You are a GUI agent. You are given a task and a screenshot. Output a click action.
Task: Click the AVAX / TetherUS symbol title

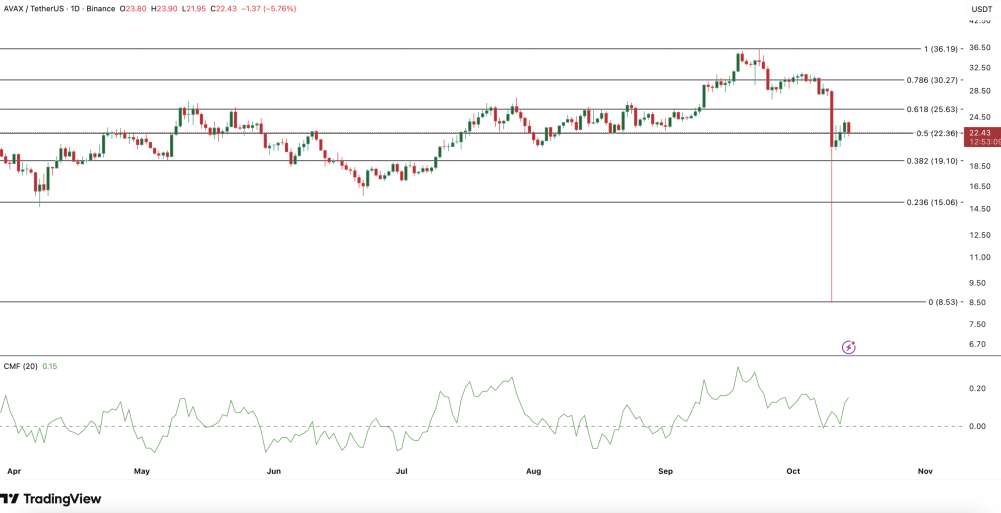click(34, 9)
